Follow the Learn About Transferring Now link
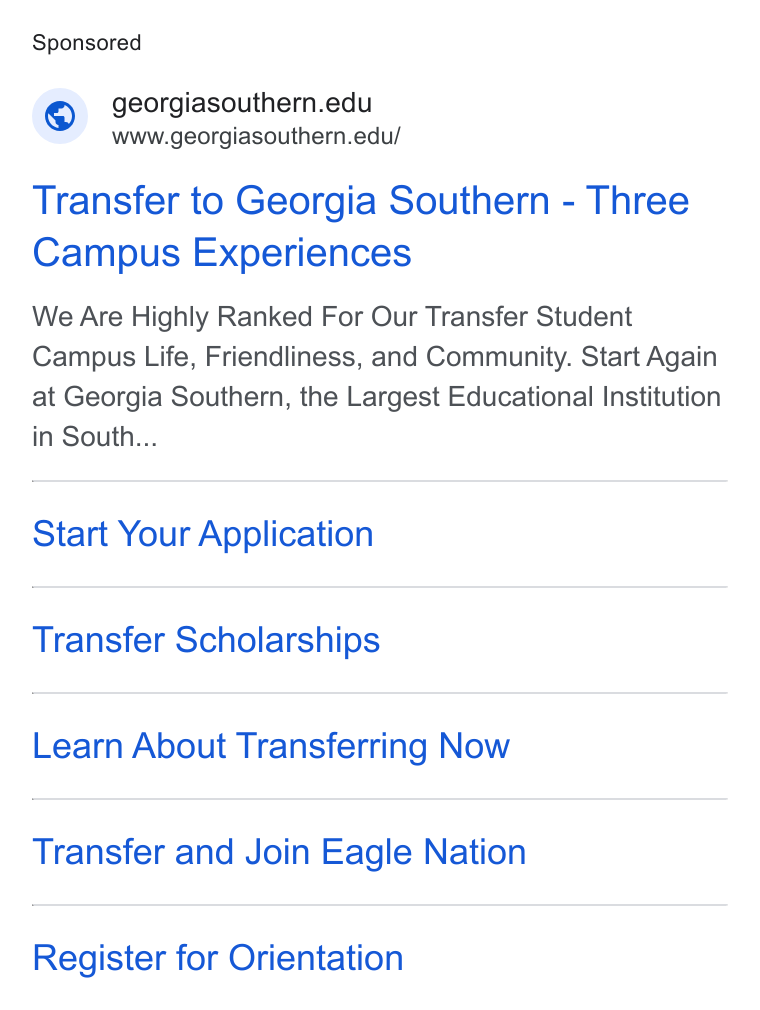The width and height of the screenshot is (760, 1010). click(271, 746)
